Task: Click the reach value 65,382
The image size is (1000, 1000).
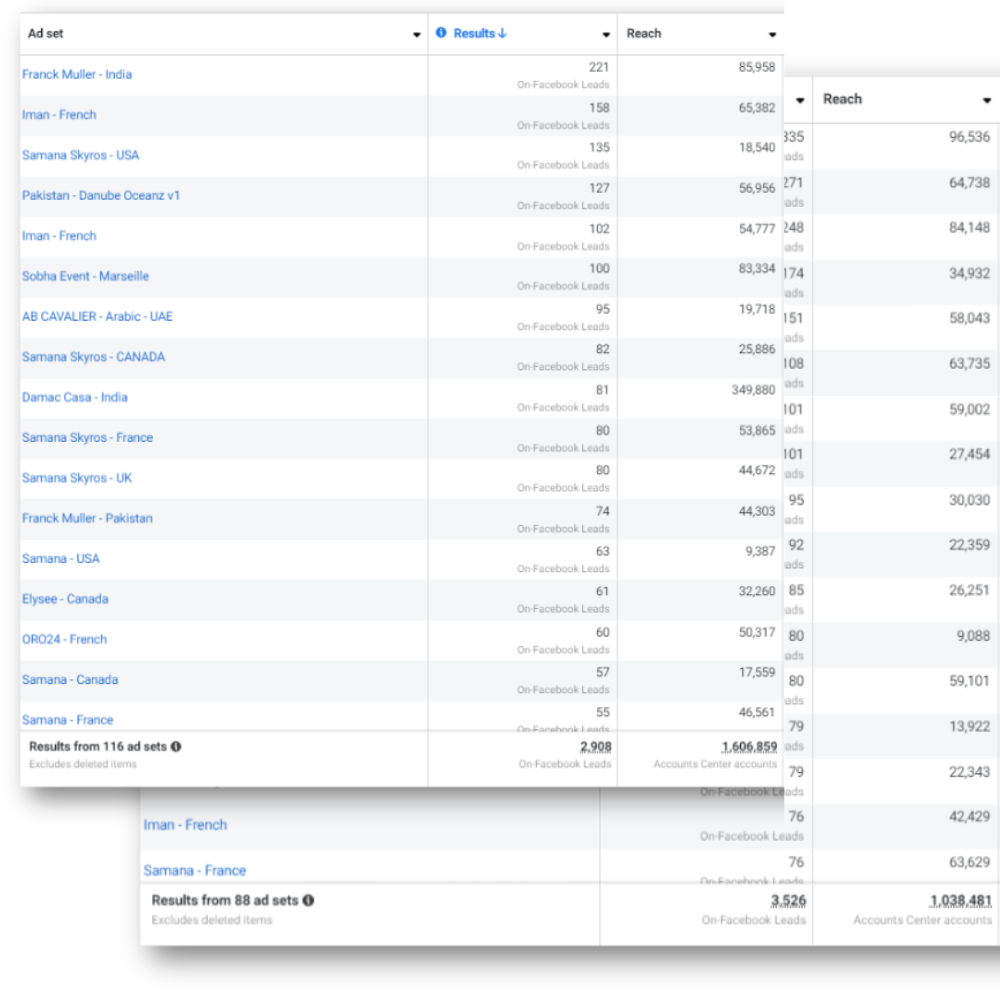Action: 757,108
